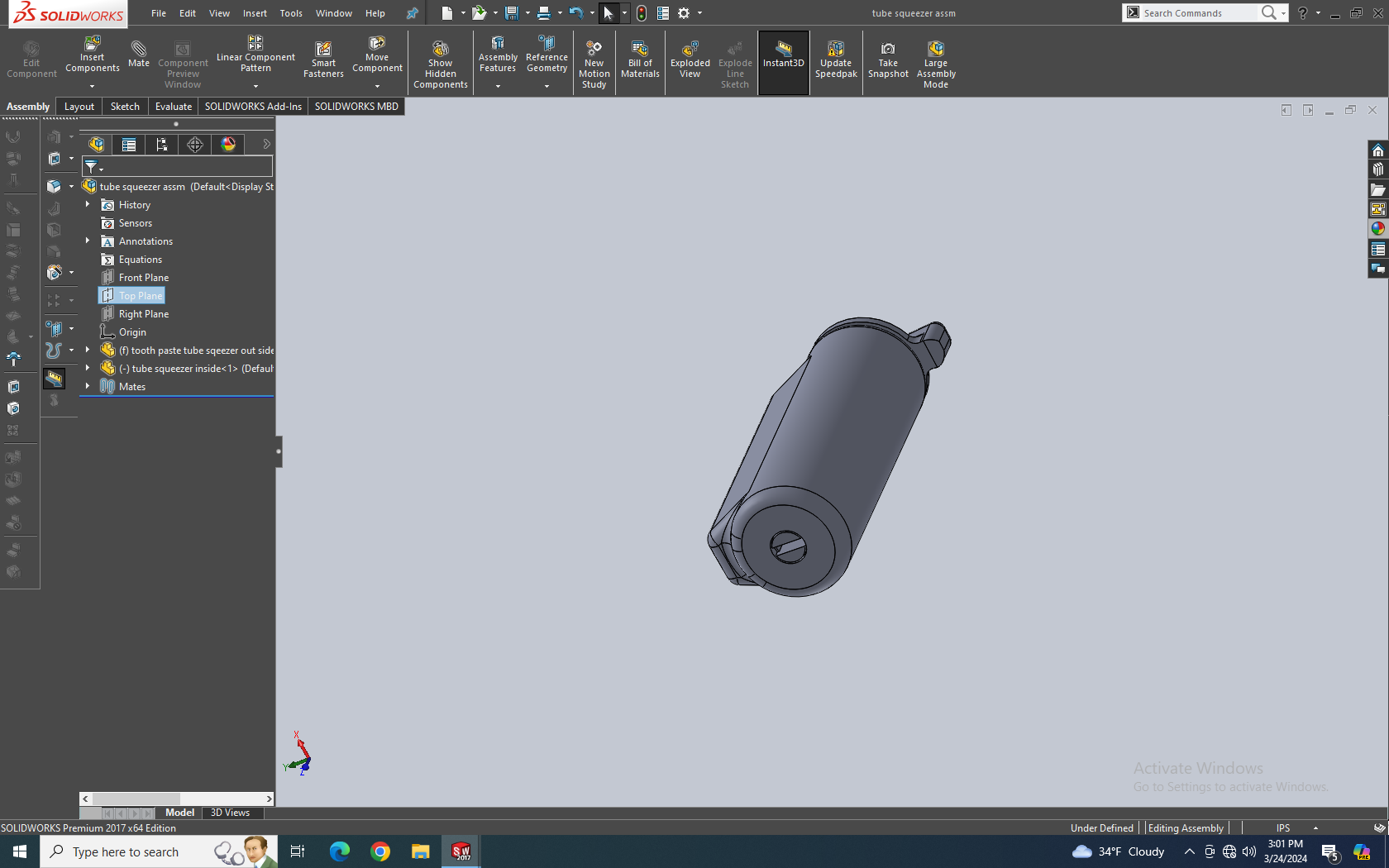1389x868 pixels.
Task: Open the Design Library task pane icon
Action: 1377,169
